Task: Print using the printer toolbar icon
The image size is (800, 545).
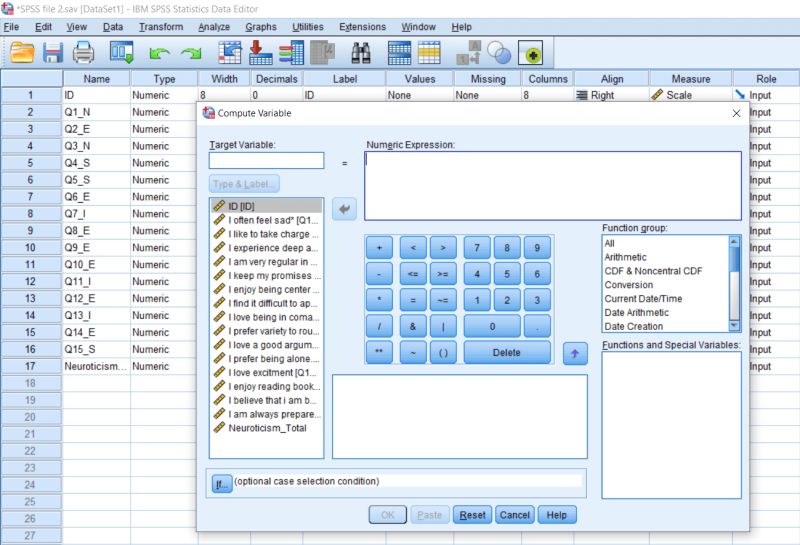Action: click(x=83, y=53)
